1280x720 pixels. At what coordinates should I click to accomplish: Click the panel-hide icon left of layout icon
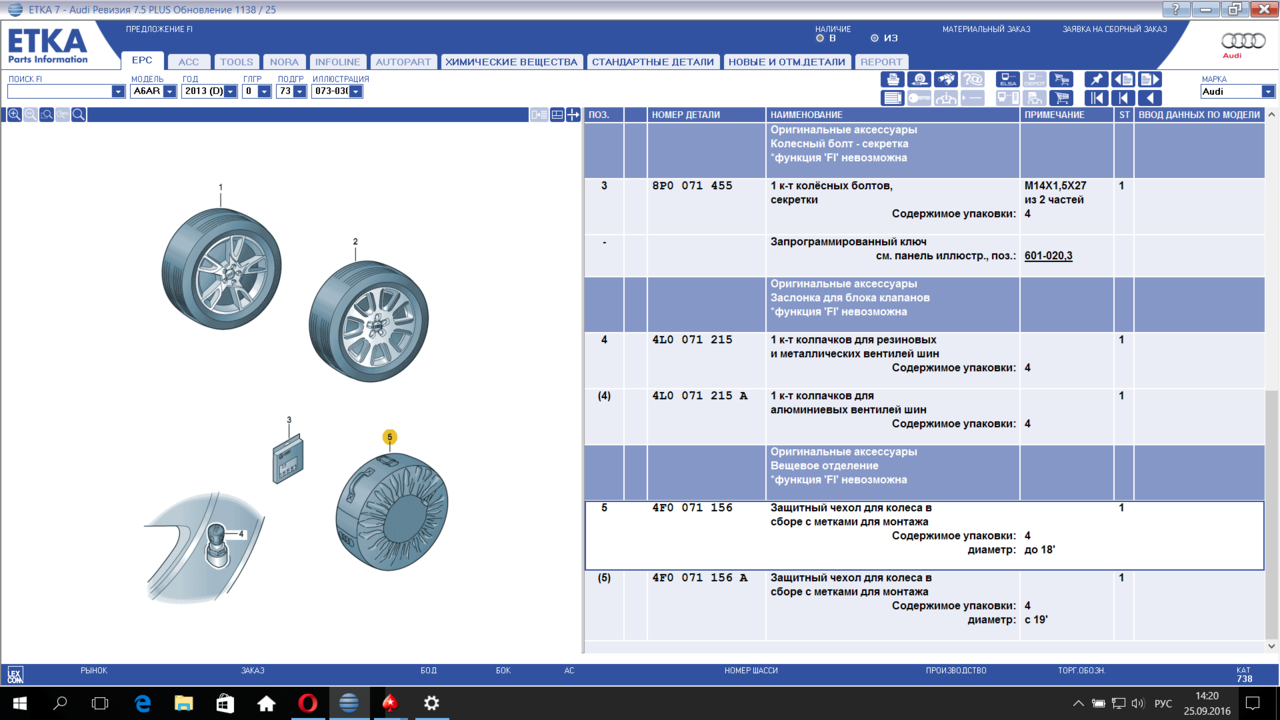point(539,115)
